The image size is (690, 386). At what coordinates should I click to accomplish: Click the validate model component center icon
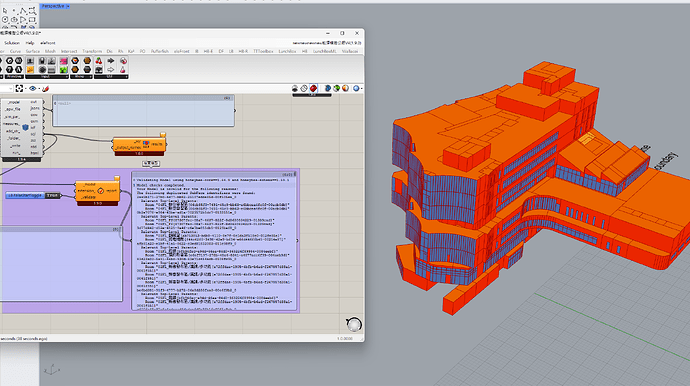100,191
